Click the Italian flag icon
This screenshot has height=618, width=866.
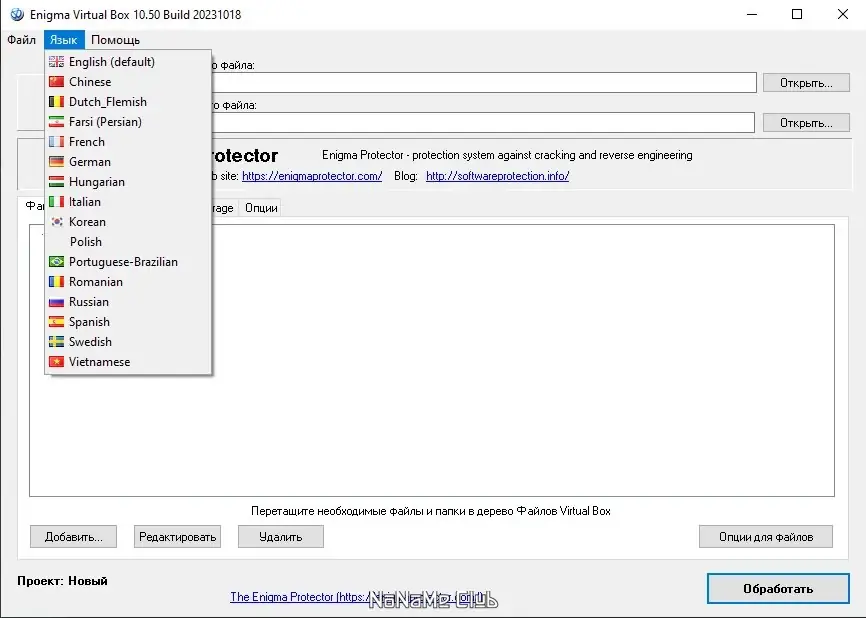click(x=56, y=202)
